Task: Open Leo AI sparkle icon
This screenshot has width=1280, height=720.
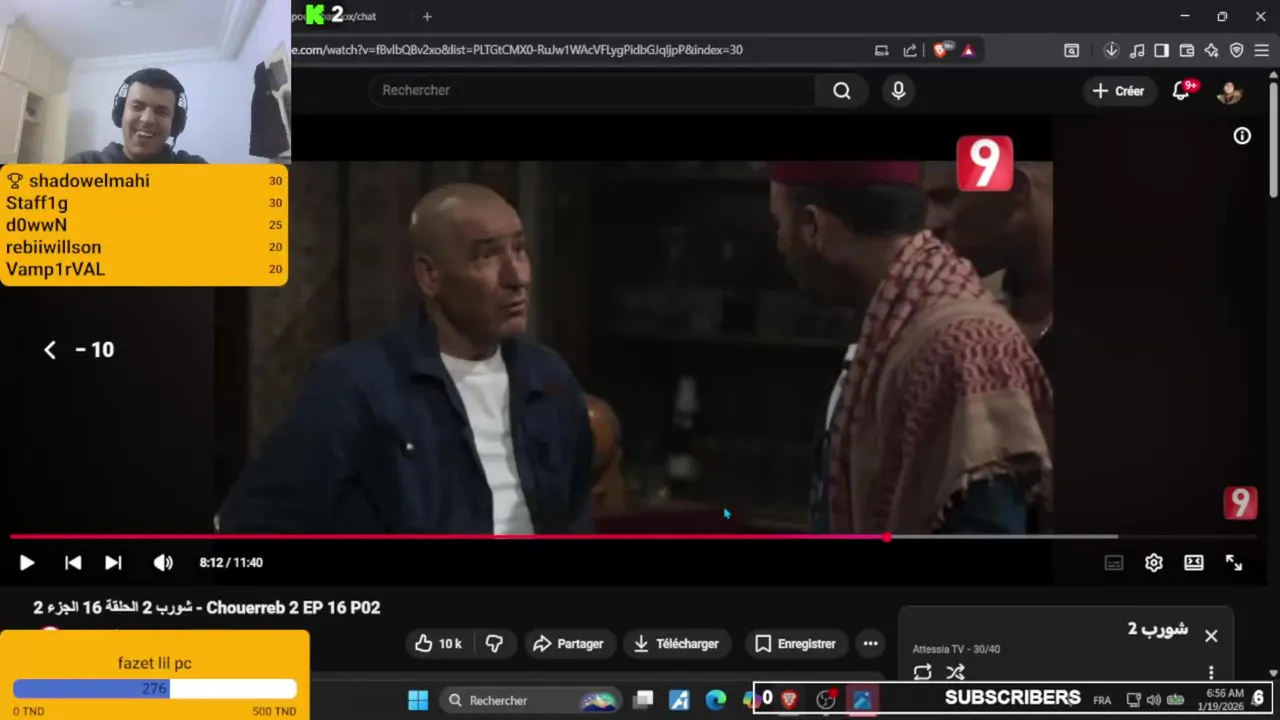Action: 1211,50
